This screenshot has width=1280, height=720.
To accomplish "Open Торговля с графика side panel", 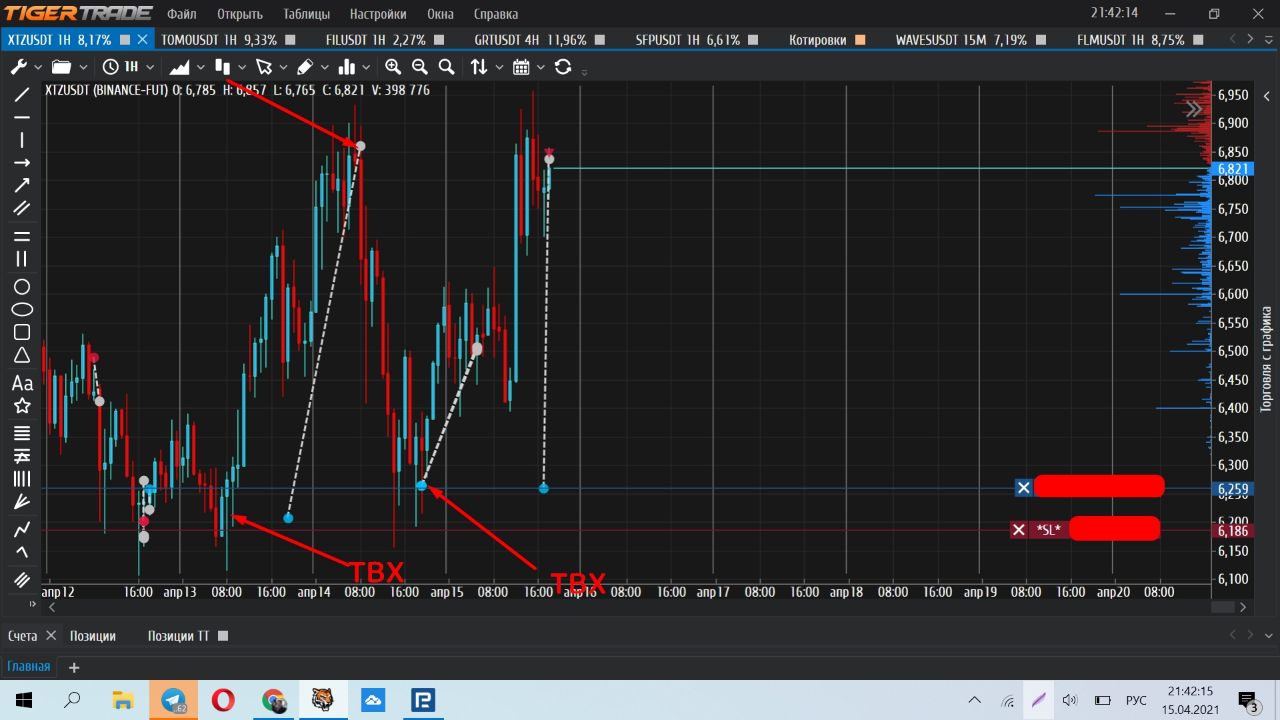I will (1266, 359).
